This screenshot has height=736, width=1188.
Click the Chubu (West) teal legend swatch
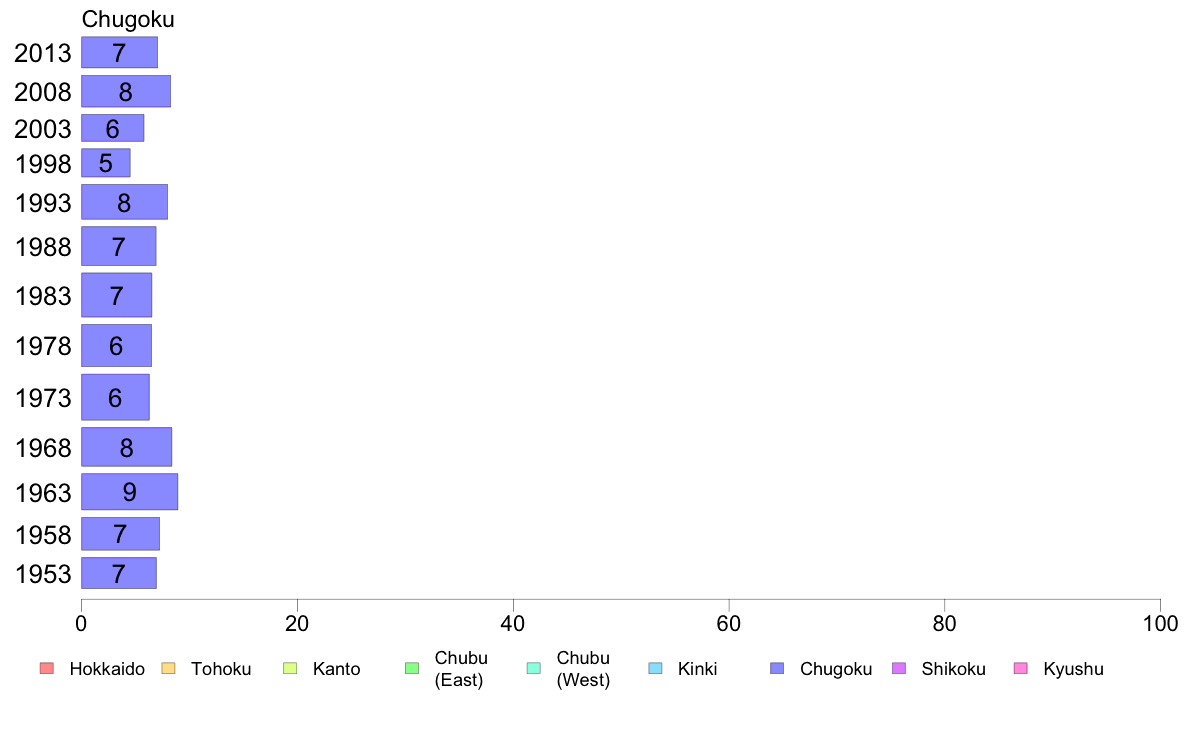pyautogui.click(x=533, y=668)
